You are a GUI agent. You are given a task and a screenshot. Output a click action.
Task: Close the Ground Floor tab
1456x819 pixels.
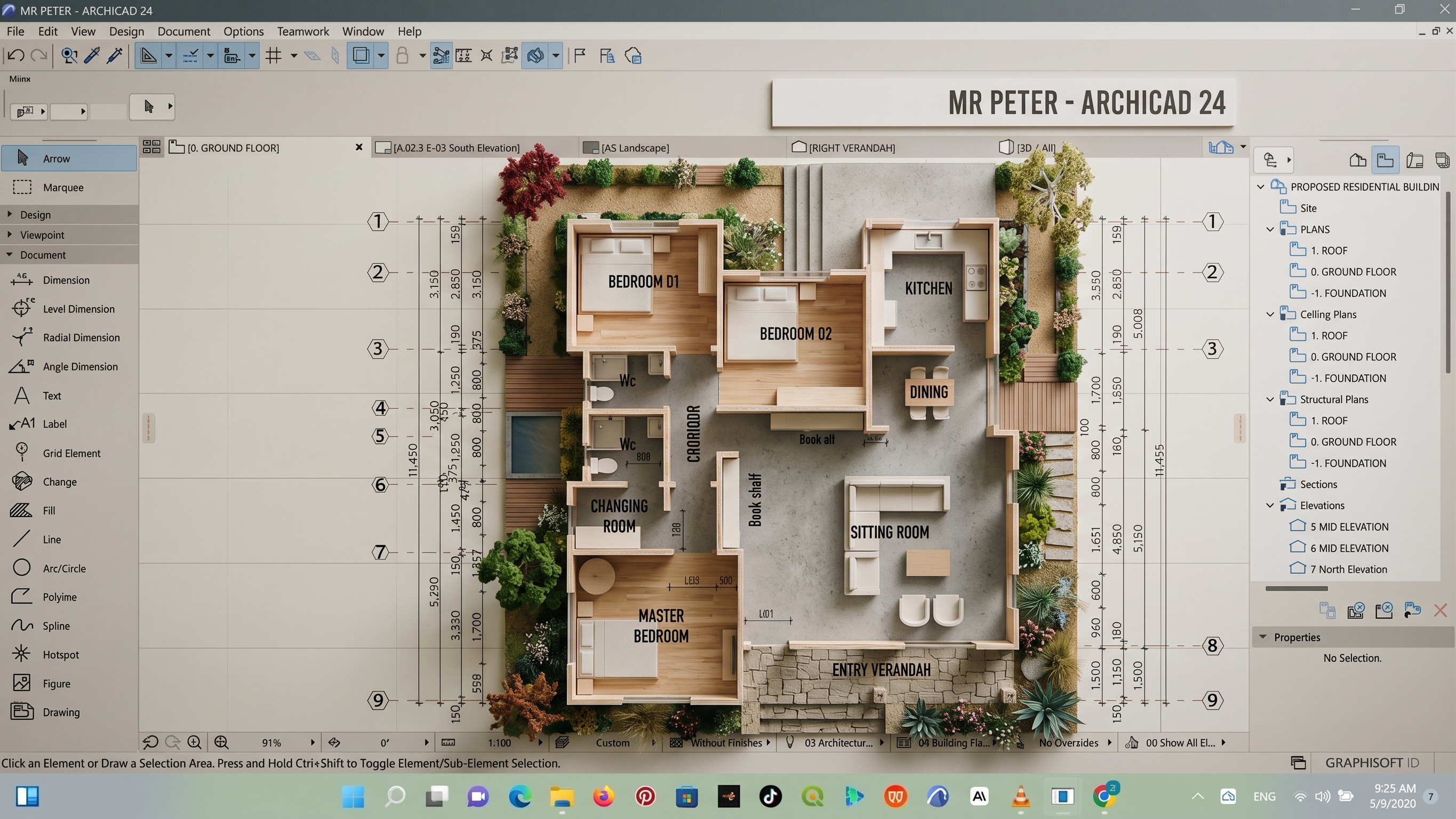click(359, 147)
